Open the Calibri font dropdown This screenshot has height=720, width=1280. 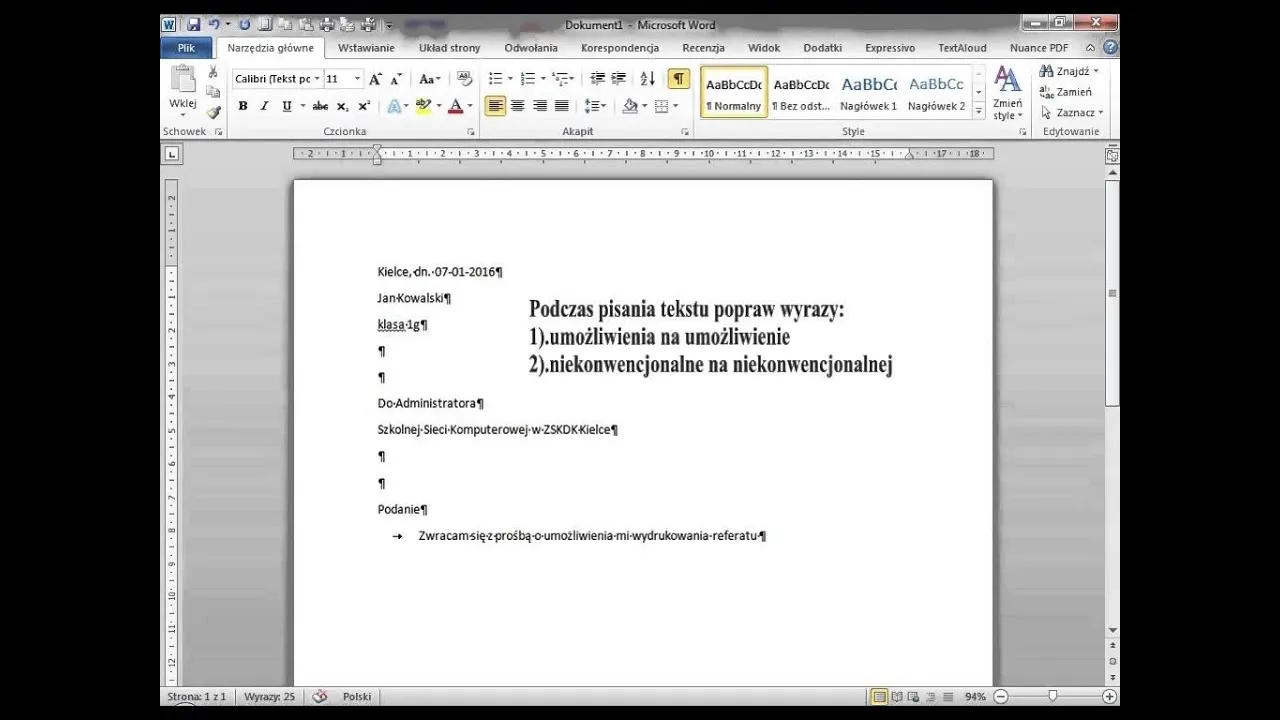[316, 78]
